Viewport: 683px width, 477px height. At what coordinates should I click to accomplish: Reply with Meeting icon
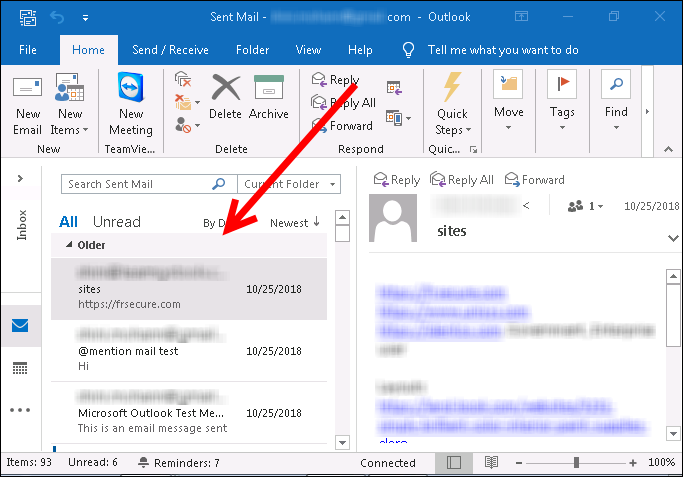click(394, 88)
